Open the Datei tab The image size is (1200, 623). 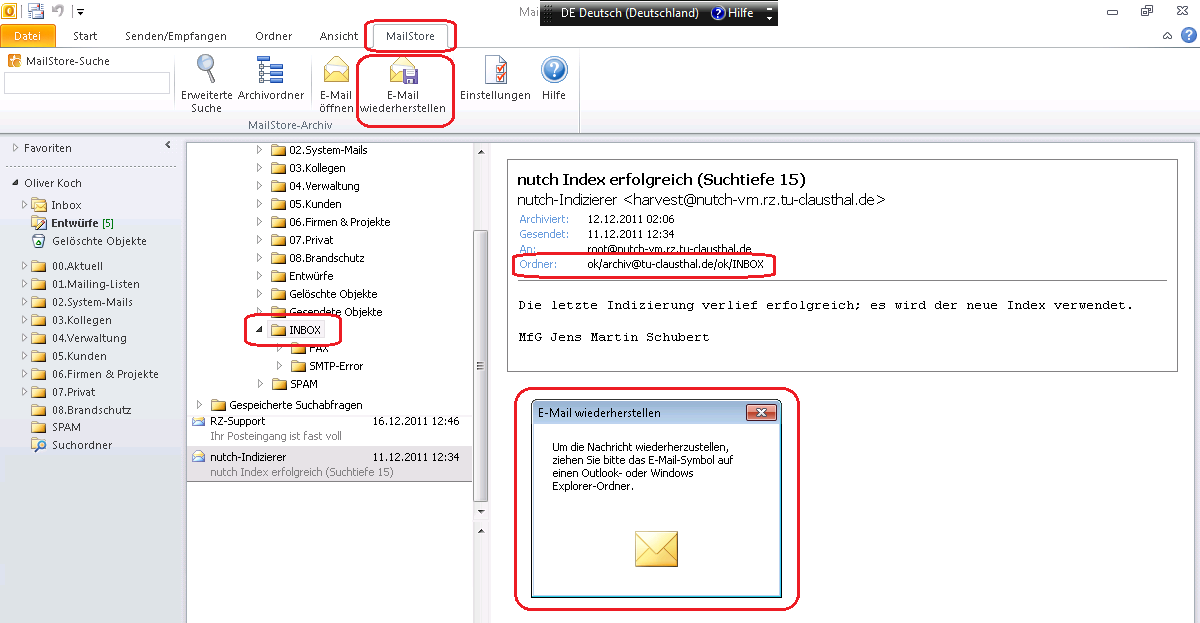click(28, 36)
